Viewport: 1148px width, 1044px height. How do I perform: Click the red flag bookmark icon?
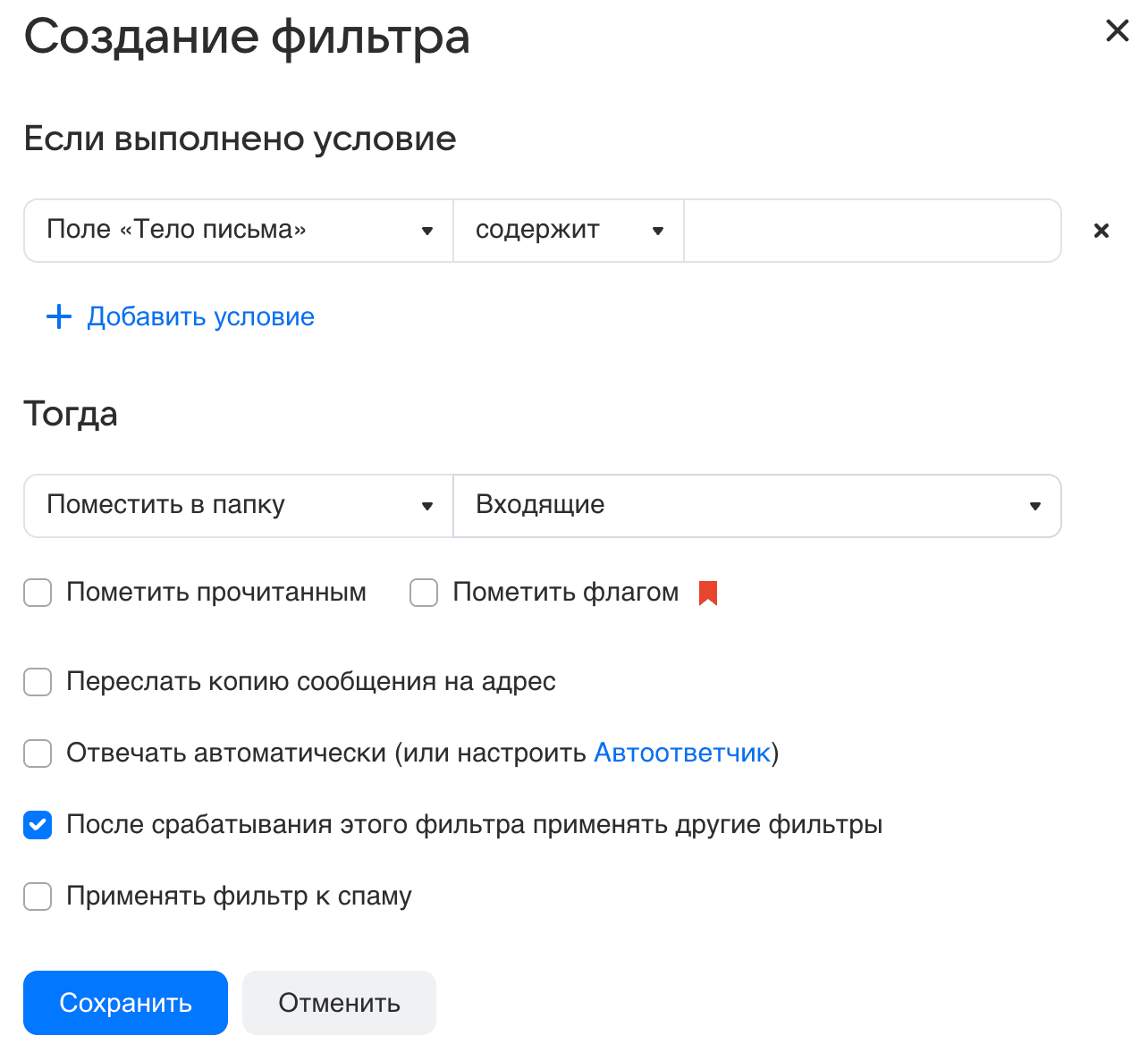[x=708, y=593]
